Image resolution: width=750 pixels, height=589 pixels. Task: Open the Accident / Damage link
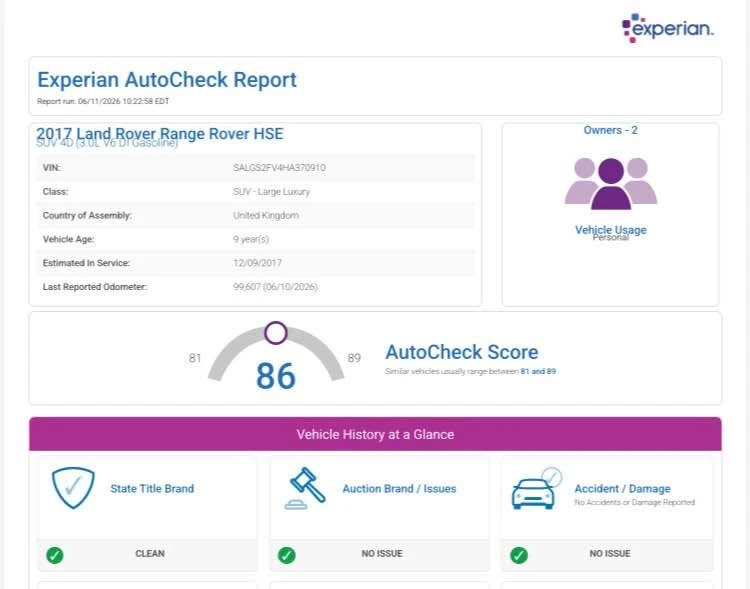click(622, 489)
